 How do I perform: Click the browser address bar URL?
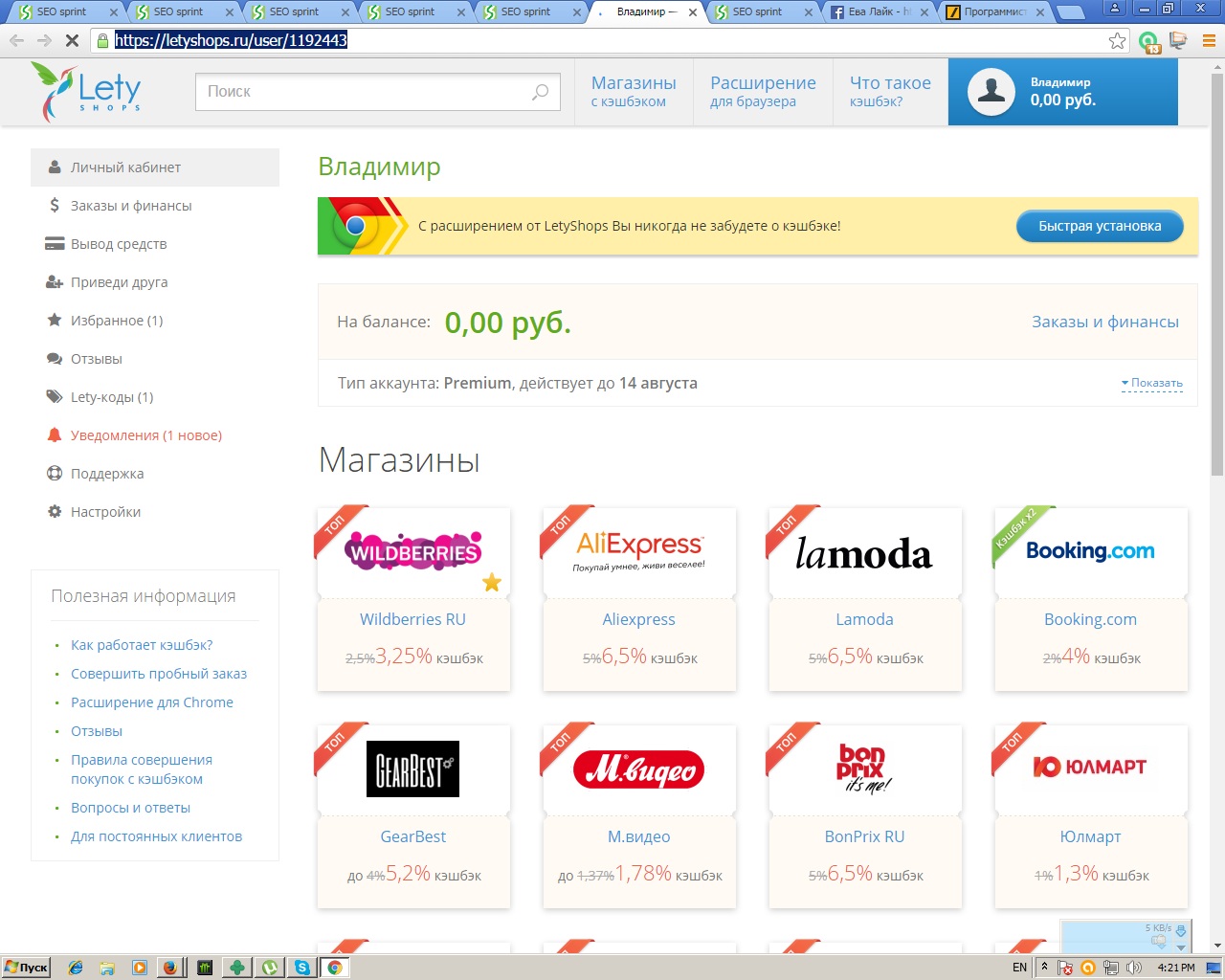click(x=231, y=40)
